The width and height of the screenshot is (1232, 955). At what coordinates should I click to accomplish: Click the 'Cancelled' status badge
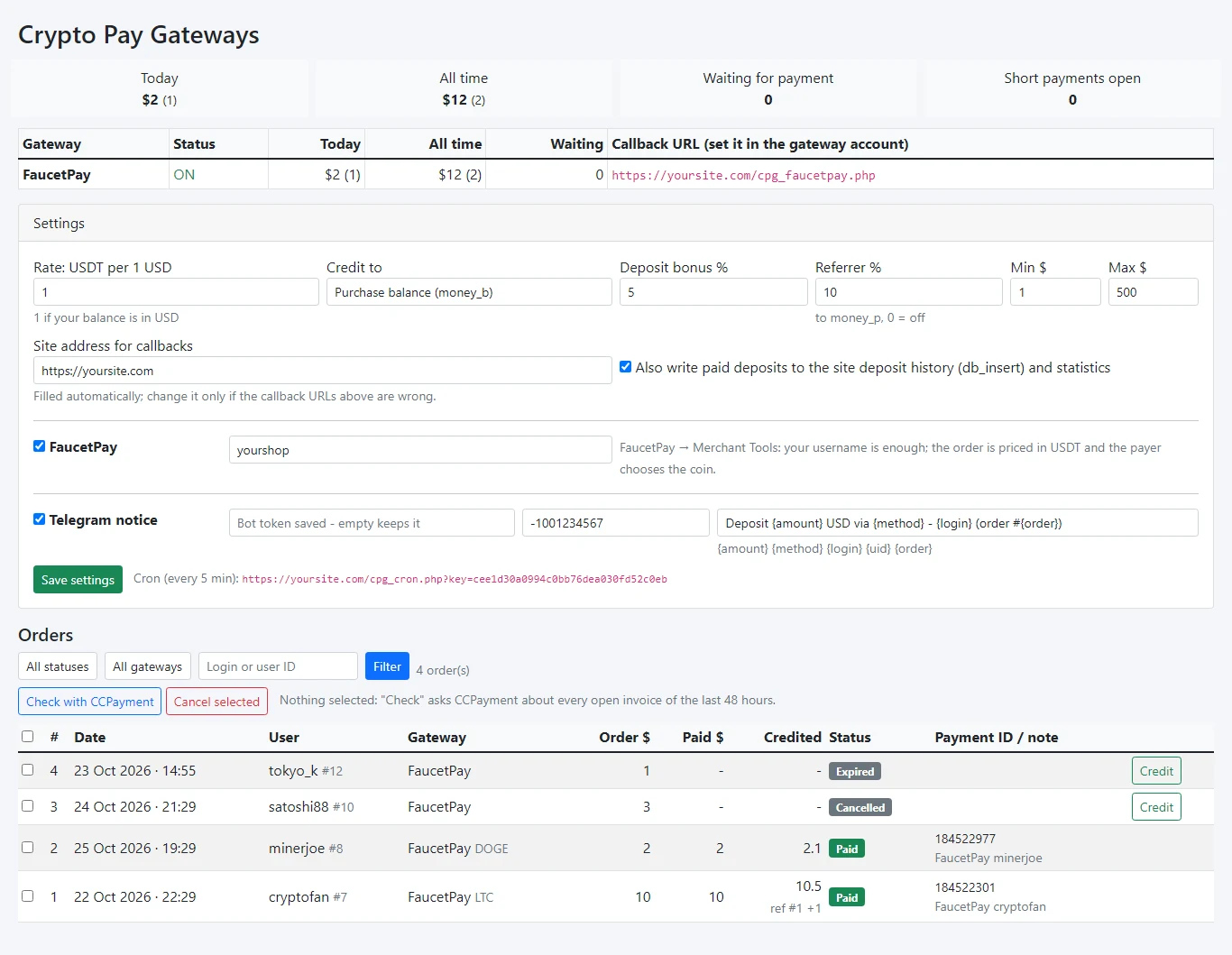coord(860,807)
